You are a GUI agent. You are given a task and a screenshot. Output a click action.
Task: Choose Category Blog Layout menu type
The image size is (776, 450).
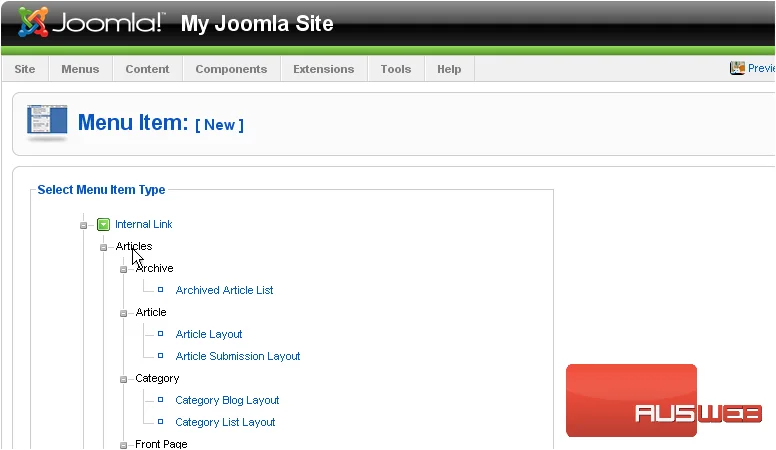[x=227, y=400]
